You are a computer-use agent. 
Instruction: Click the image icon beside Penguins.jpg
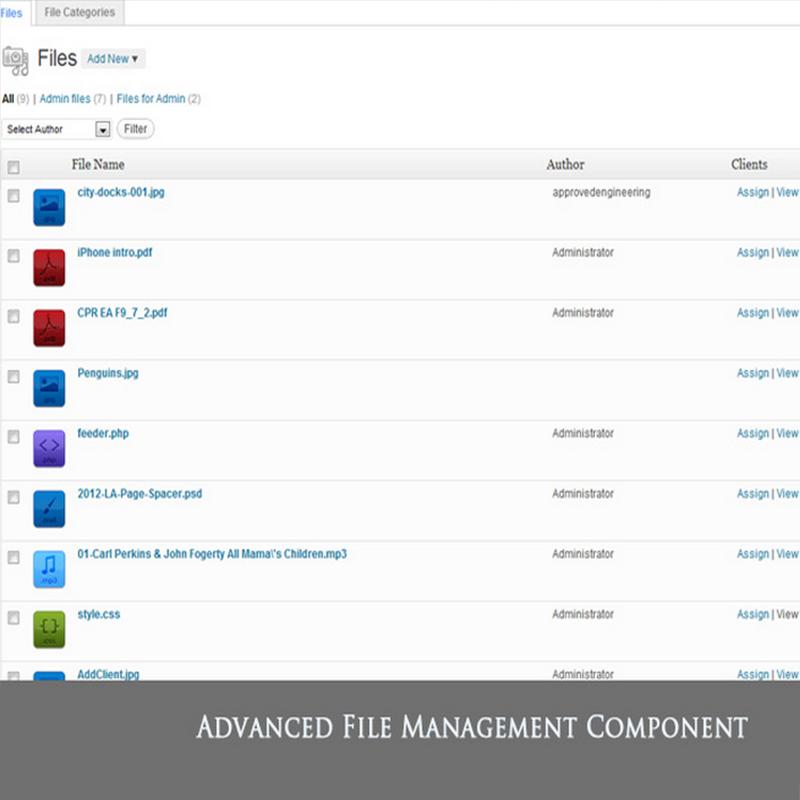[x=49, y=388]
